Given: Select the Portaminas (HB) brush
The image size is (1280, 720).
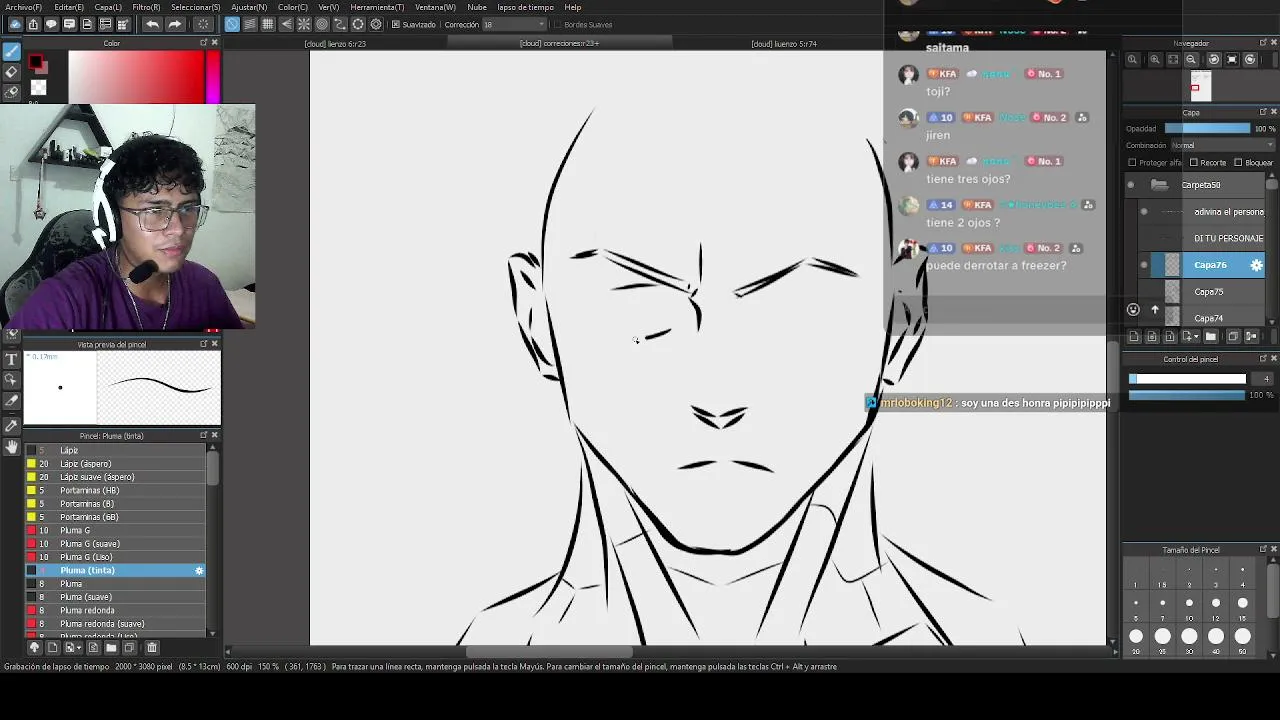Looking at the screenshot, I should coord(115,490).
